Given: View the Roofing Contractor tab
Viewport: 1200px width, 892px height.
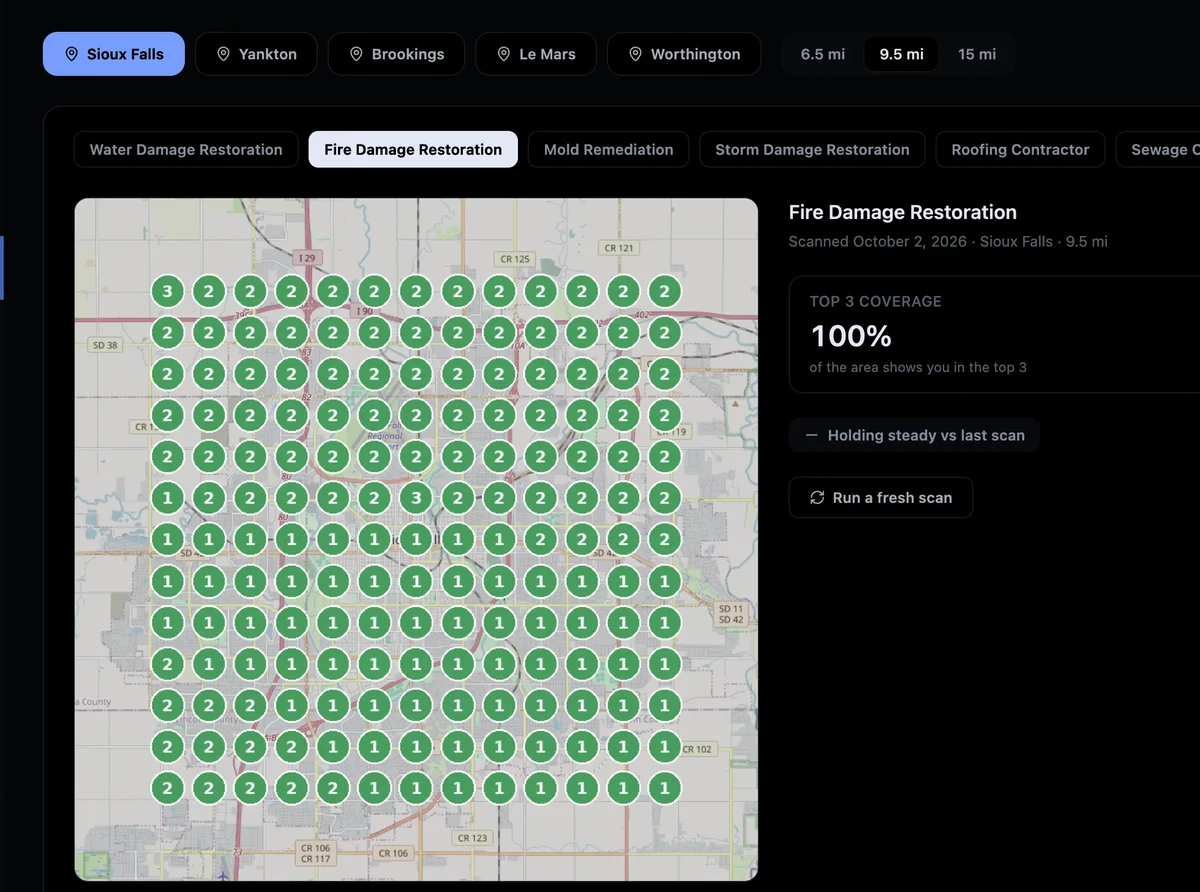Looking at the screenshot, I should click(x=1020, y=149).
